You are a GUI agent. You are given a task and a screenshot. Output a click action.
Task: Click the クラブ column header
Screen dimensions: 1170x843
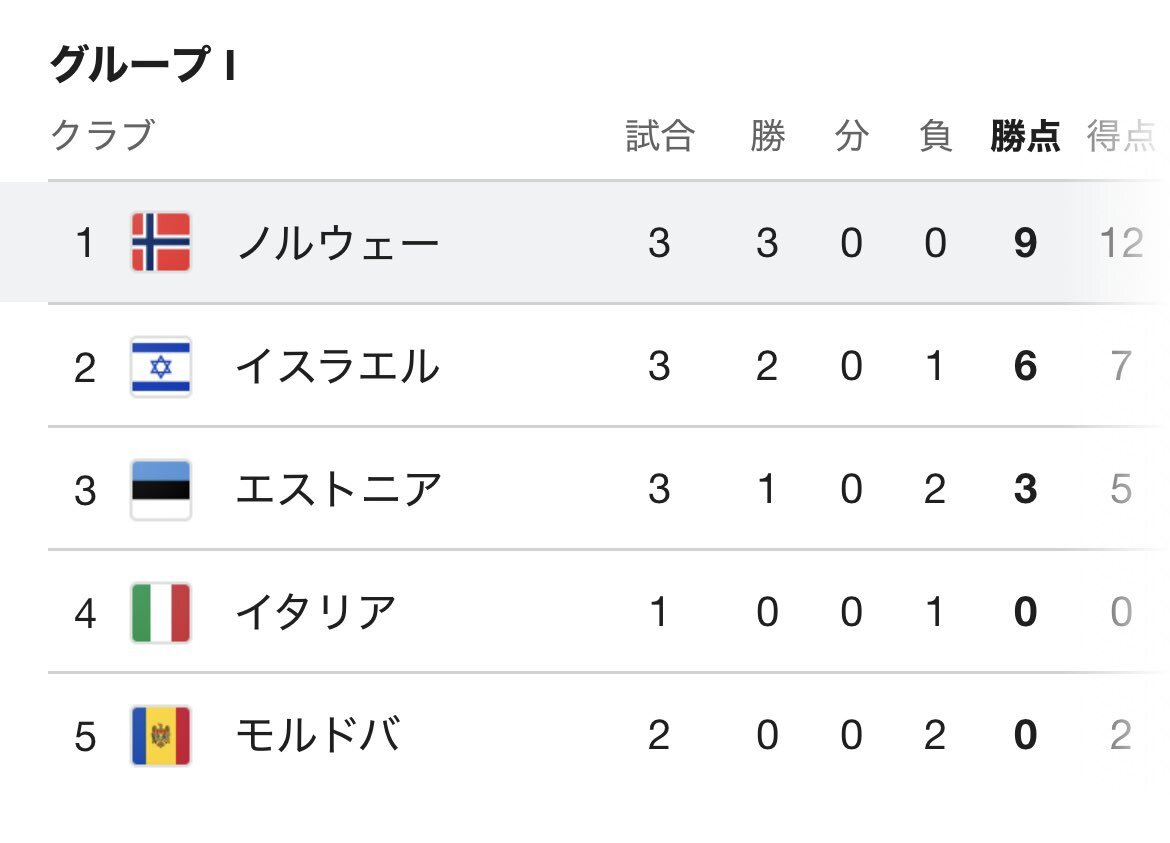(103, 135)
